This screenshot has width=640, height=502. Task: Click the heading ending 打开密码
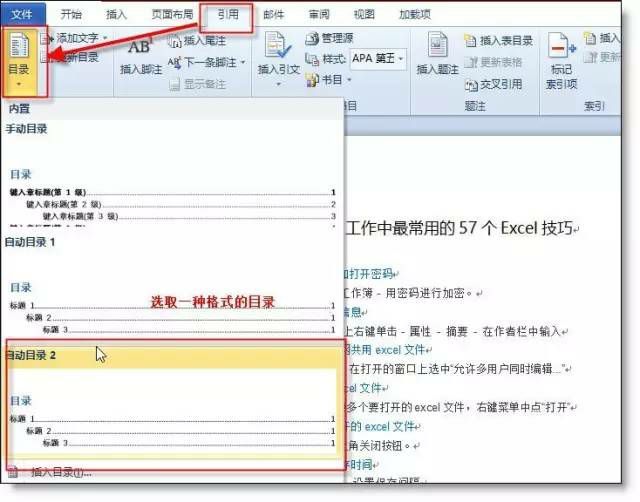371,273
